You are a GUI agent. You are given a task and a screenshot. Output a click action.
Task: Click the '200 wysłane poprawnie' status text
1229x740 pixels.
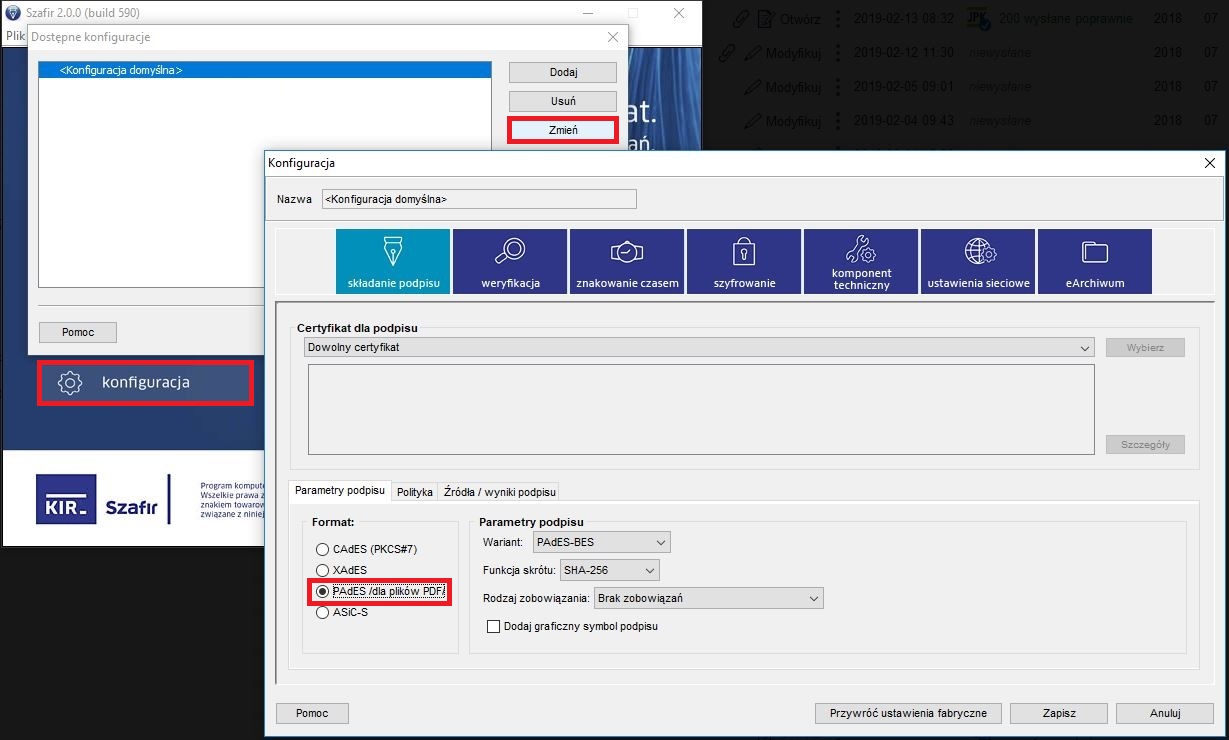(1066, 18)
